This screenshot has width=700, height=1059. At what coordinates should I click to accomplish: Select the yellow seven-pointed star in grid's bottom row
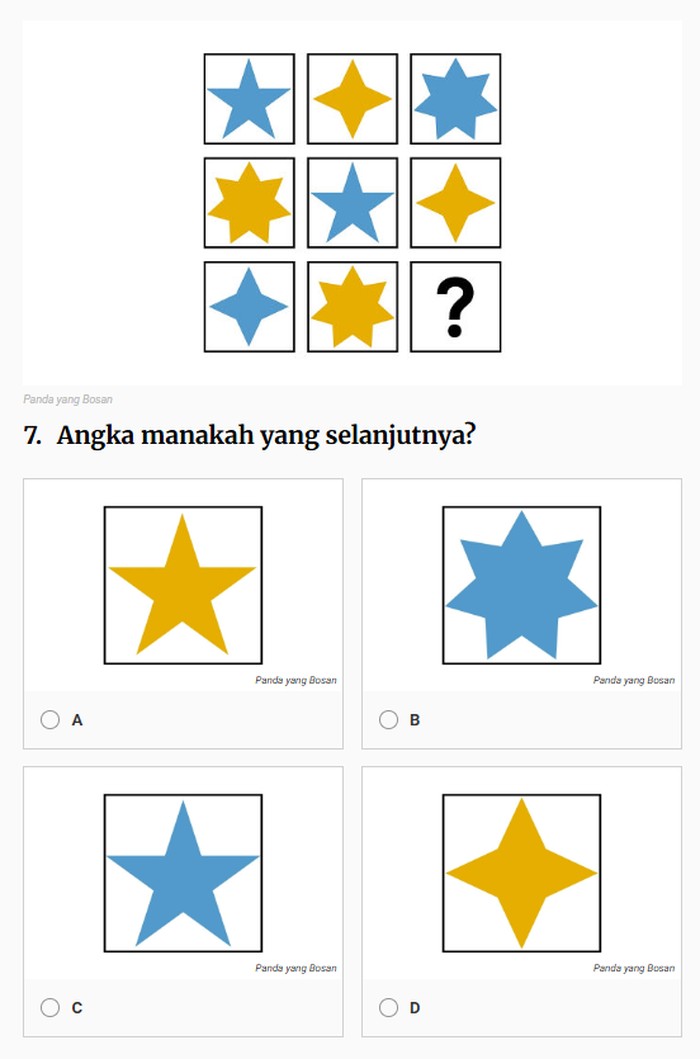352,307
